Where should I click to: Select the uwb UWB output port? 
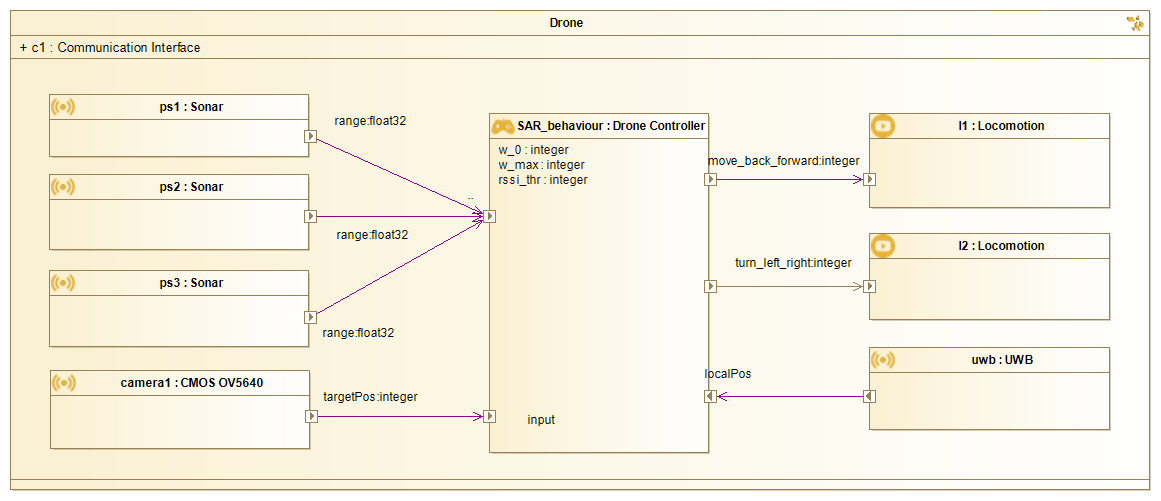tap(869, 397)
